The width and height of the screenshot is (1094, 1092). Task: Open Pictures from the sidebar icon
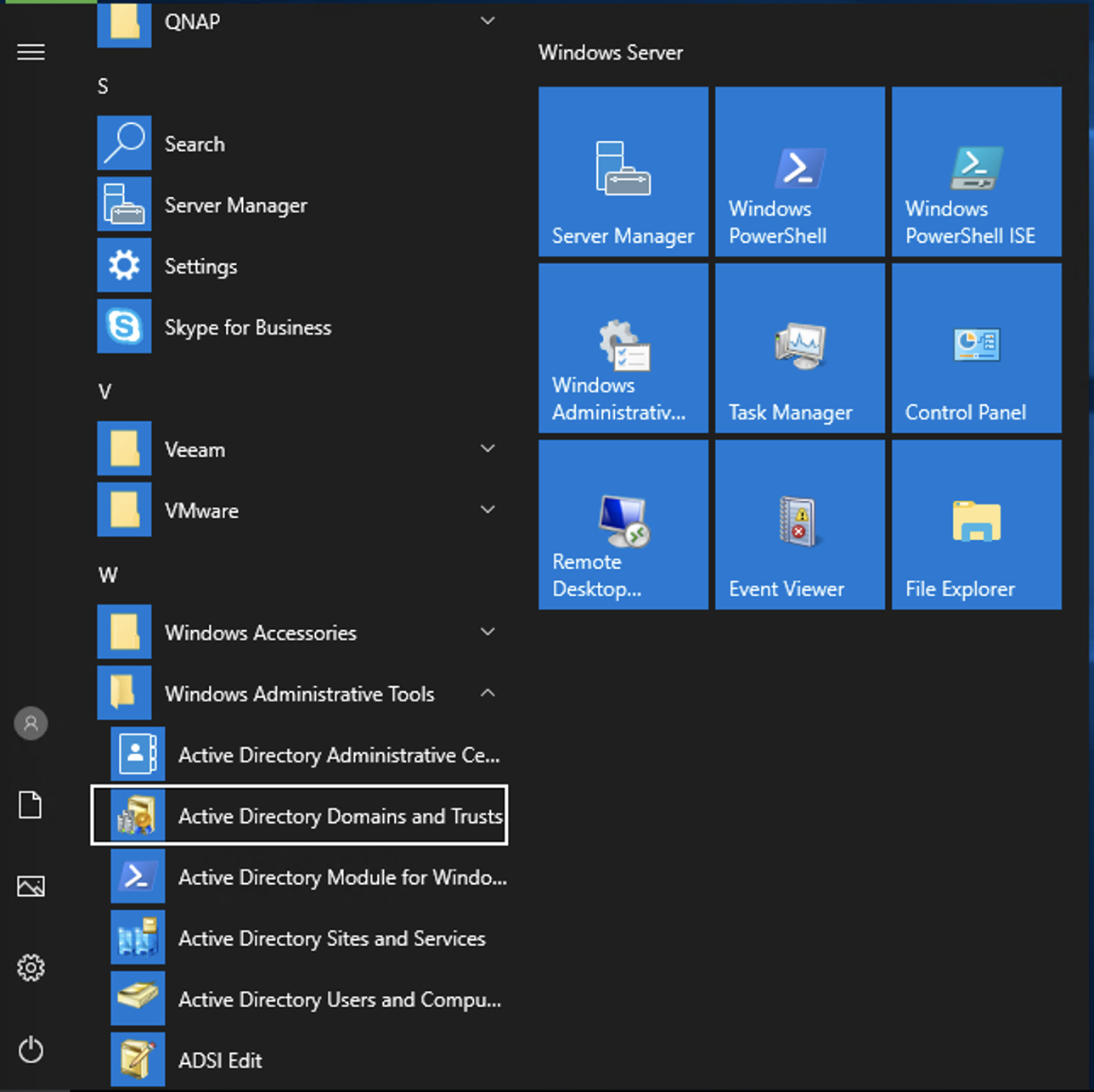[x=31, y=887]
